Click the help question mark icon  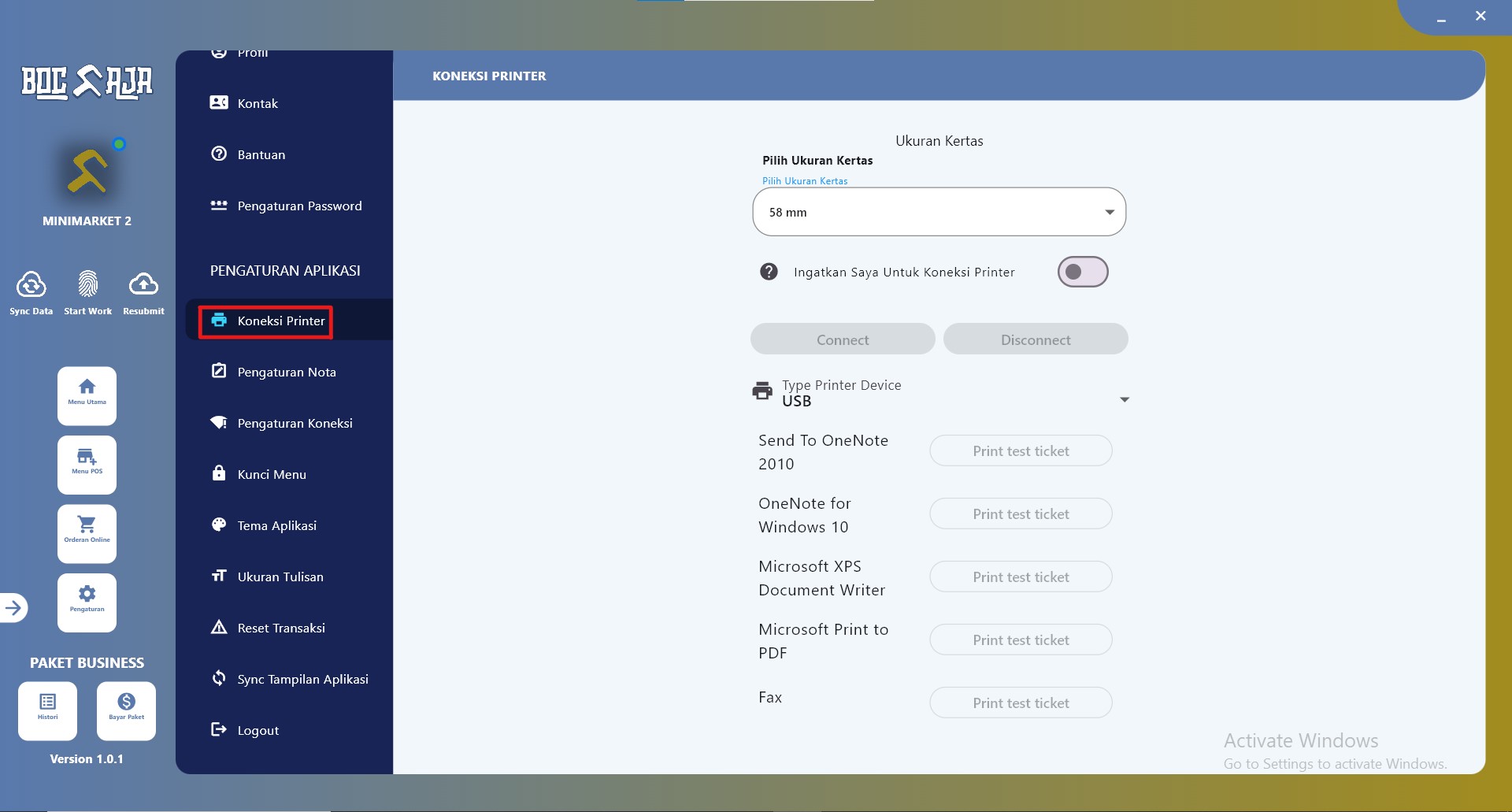coord(769,272)
